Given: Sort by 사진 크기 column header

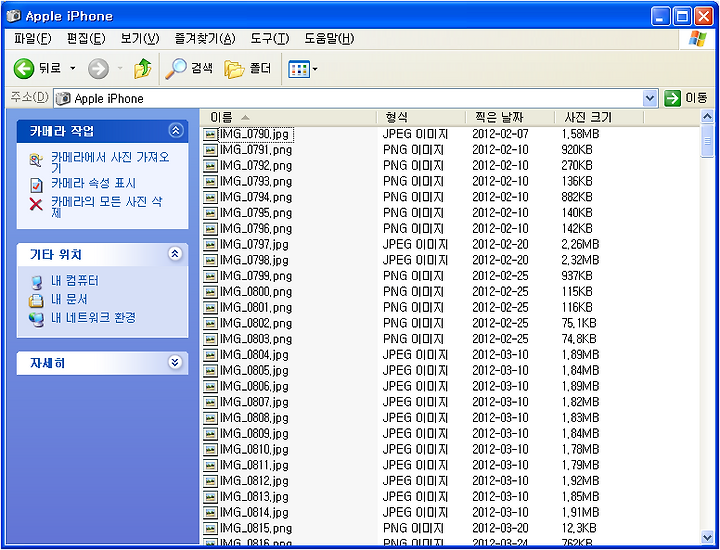Looking at the screenshot, I should pos(599,118).
